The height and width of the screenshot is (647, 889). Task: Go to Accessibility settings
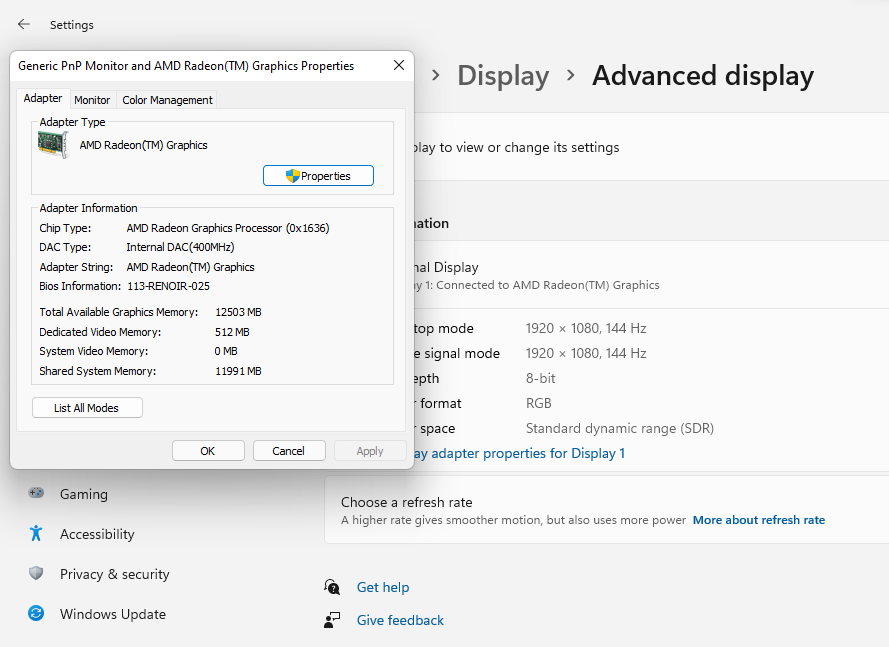[x=97, y=534]
